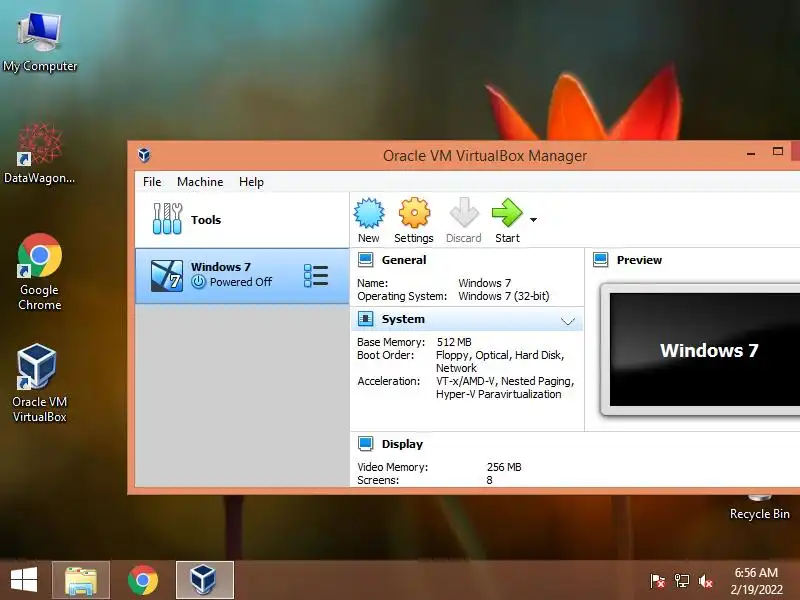Viewport: 800px width, 600px height.
Task: Click the Display section header
Action: 402,444
